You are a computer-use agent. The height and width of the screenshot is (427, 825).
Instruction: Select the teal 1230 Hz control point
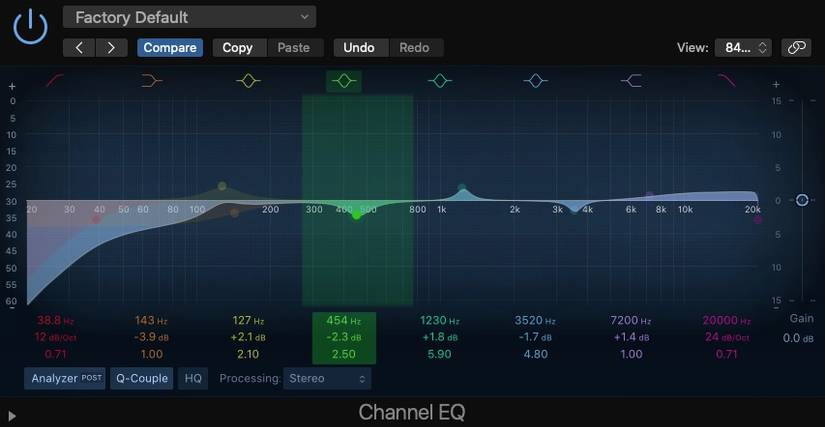(462, 188)
